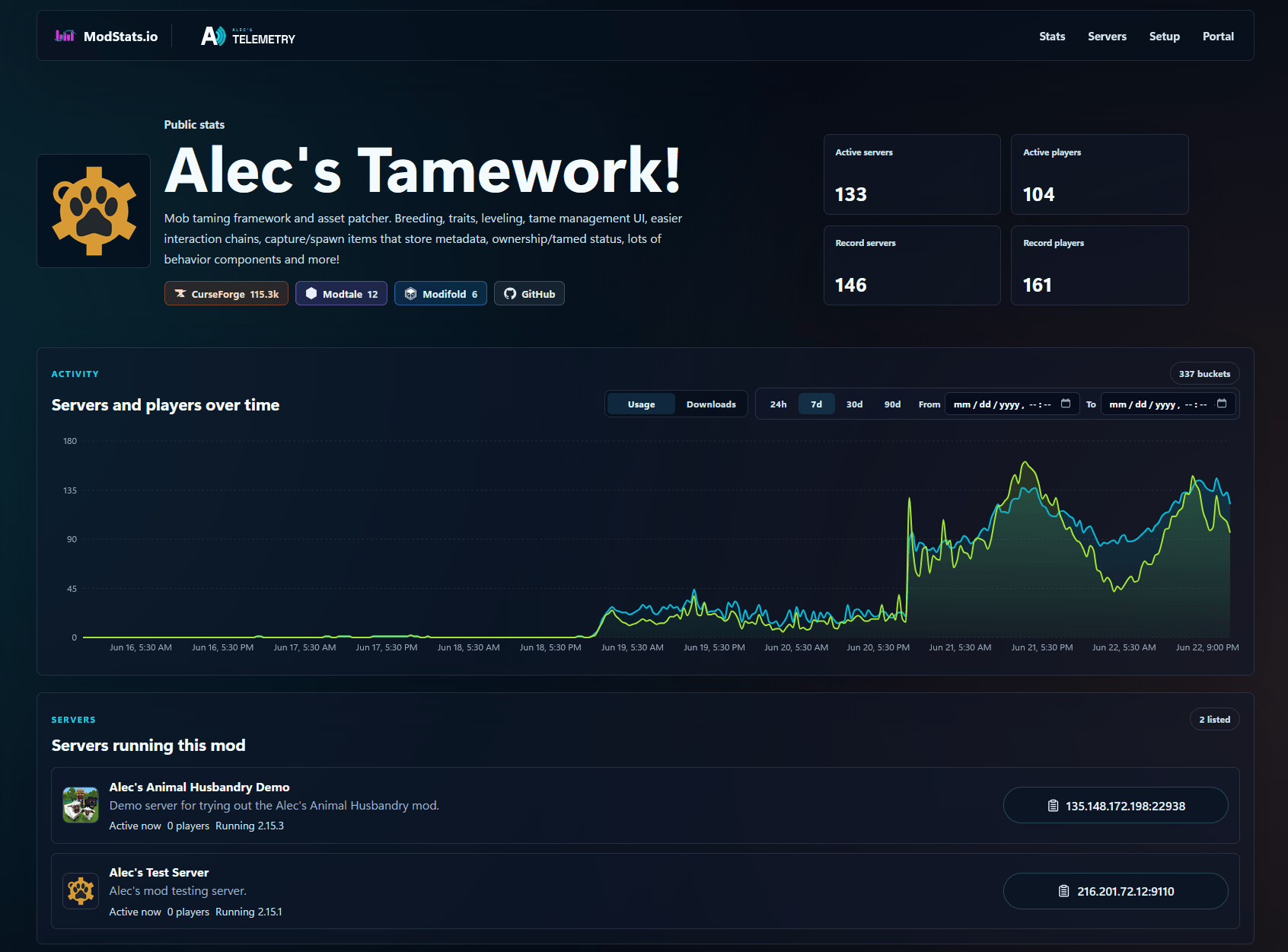Click the Record servers 146 card
This screenshot has height=952, width=1288.
[x=912, y=265]
